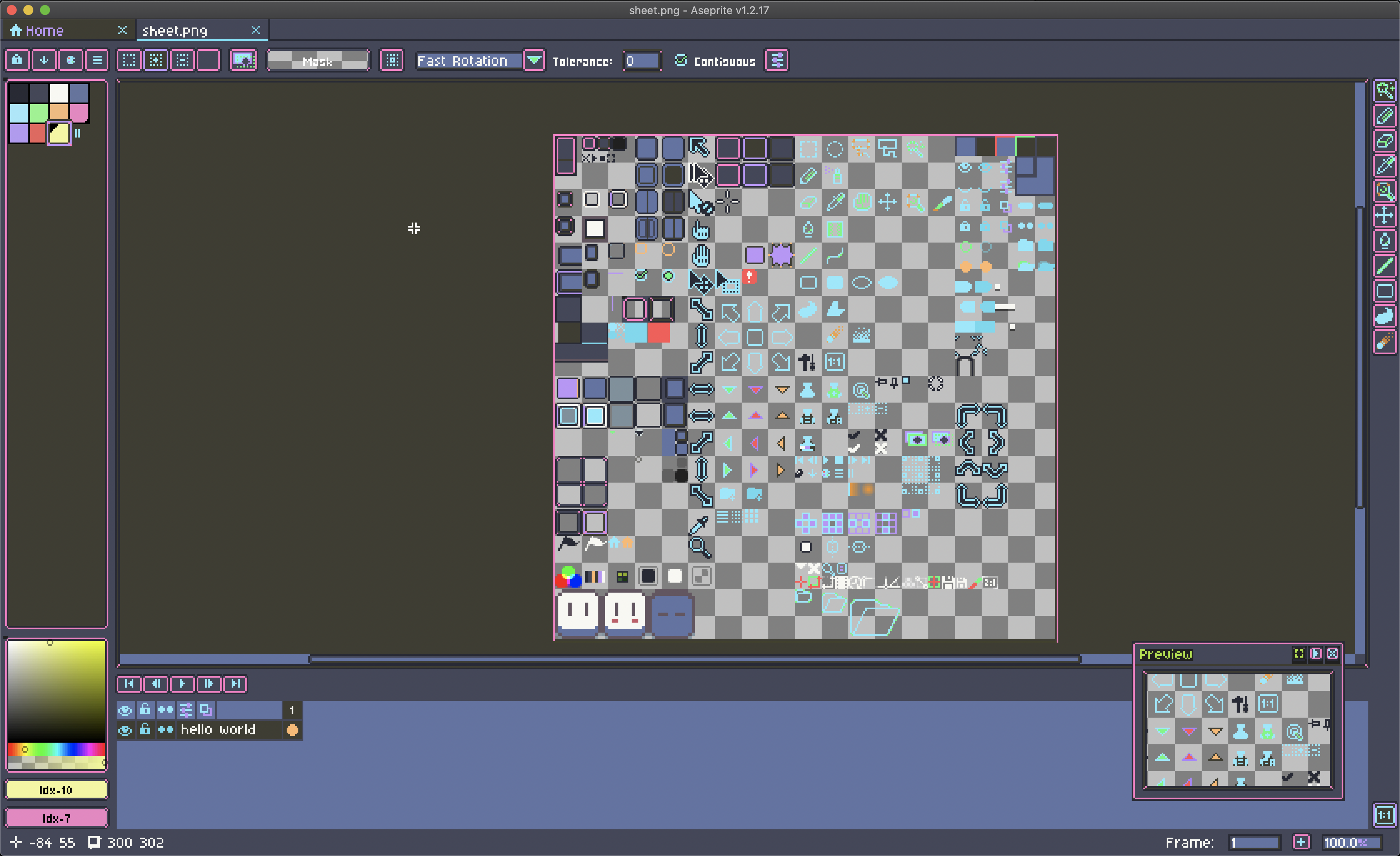Toggle the Contiguous checkbox
Screen dimensions: 1400x856
(x=680, y=61)
